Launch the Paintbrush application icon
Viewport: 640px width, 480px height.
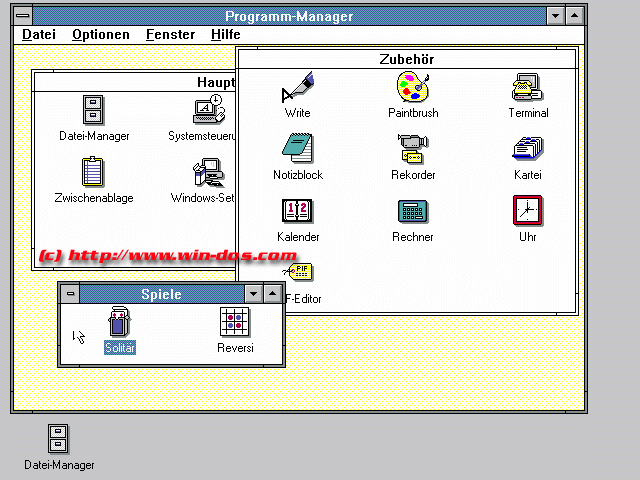click(413, 88)
